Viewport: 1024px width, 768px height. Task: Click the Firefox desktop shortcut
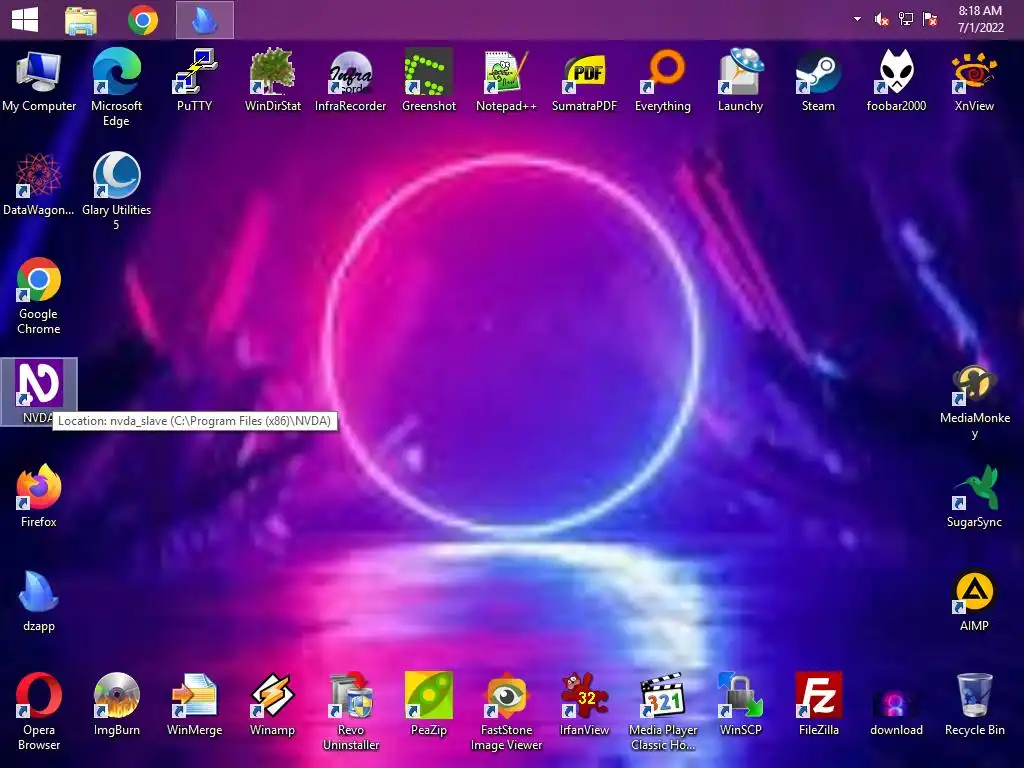point(39,496)
